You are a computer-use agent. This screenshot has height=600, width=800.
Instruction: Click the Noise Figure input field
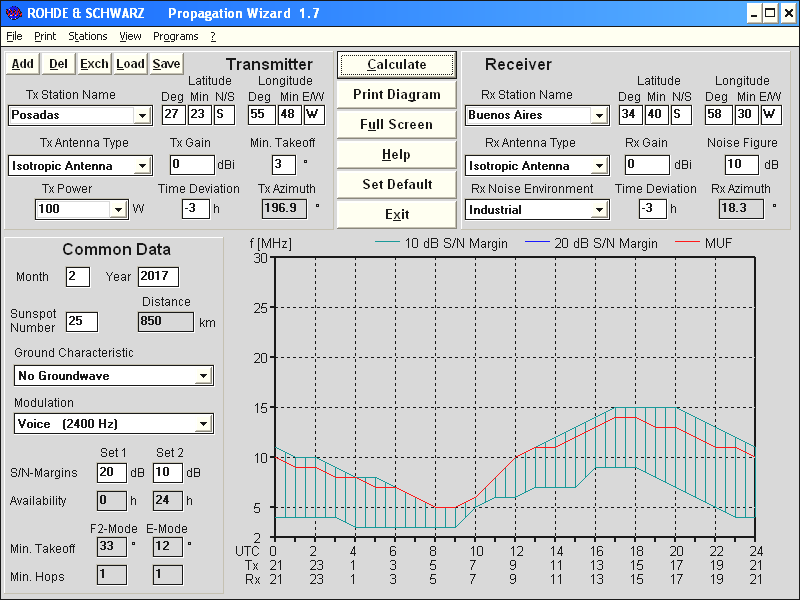[x=742, y=165]
